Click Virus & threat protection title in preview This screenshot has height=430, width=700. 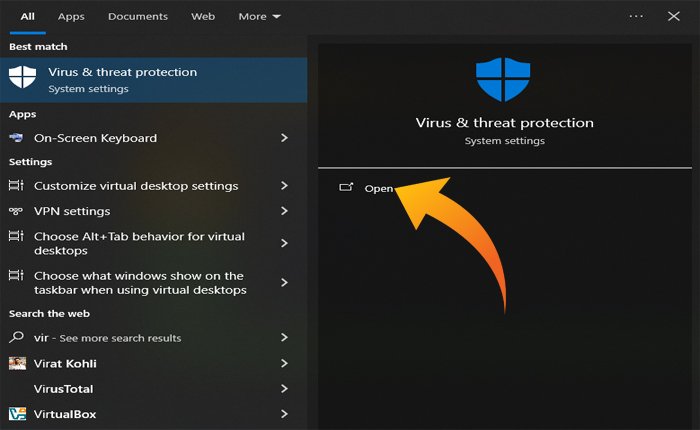pos(504,123)
